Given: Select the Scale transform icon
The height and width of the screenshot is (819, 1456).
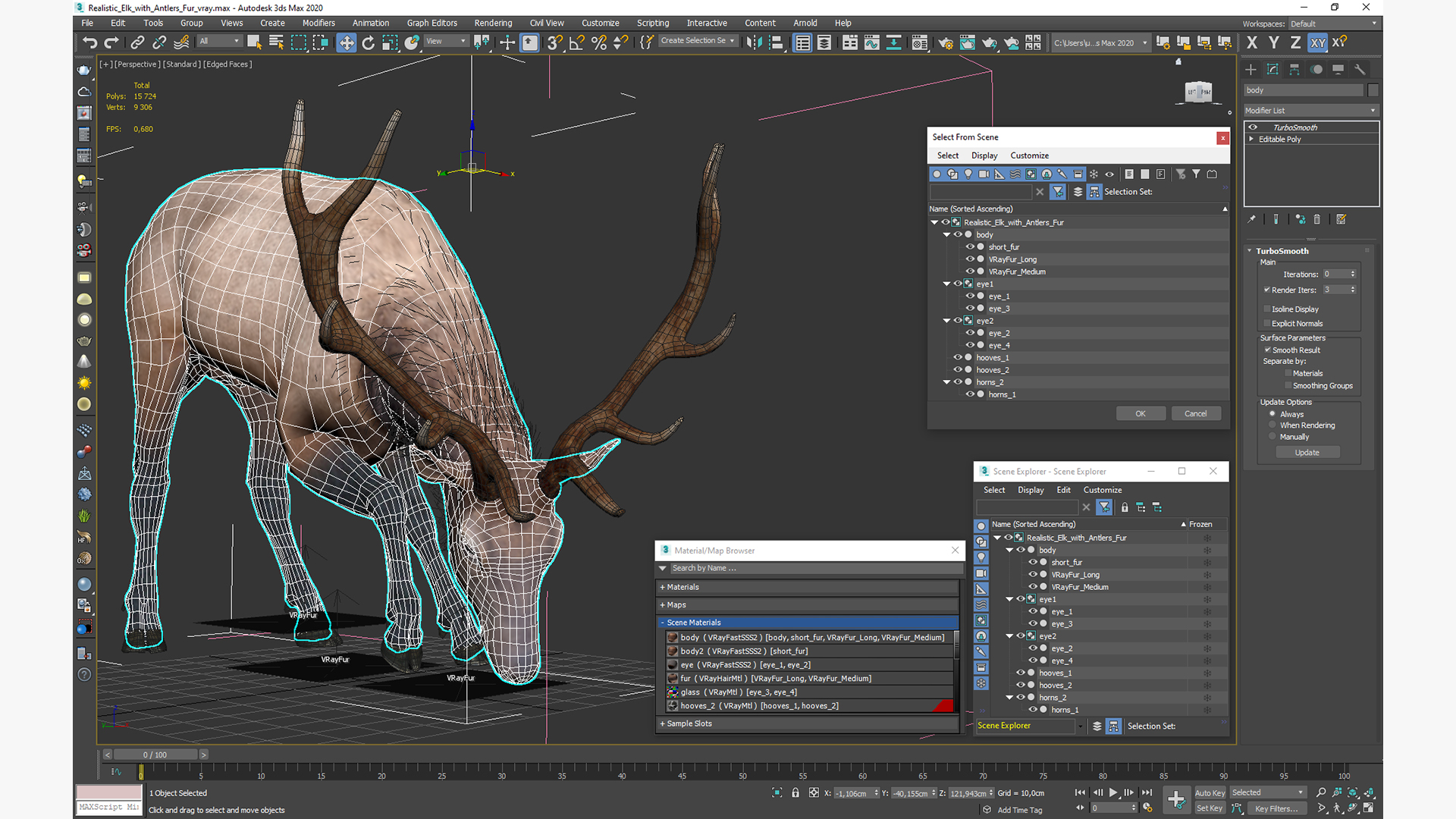Looking at the screenshot, I should click(x=389, y=42).
